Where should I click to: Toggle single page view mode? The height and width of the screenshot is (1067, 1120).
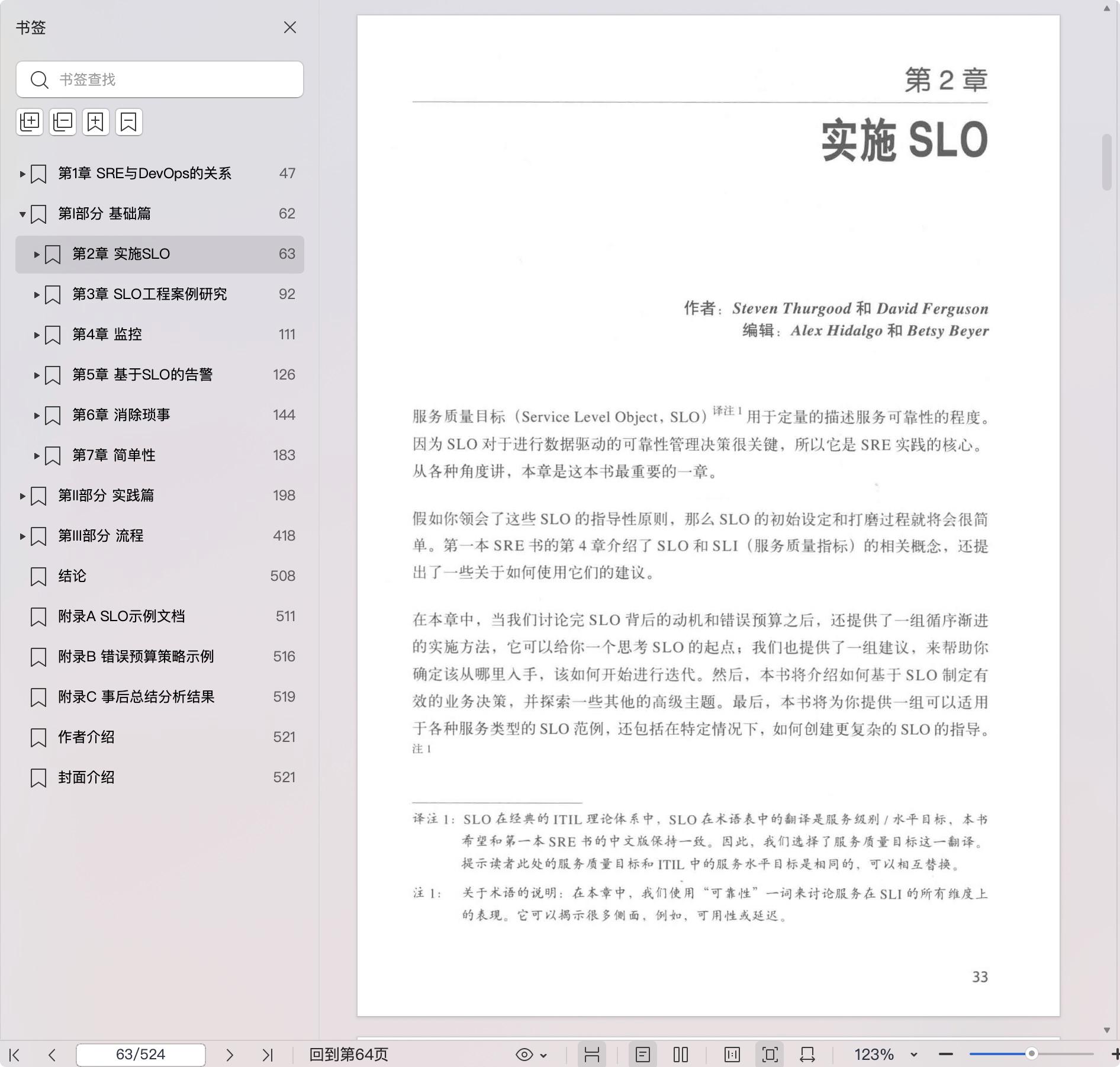643,1055
